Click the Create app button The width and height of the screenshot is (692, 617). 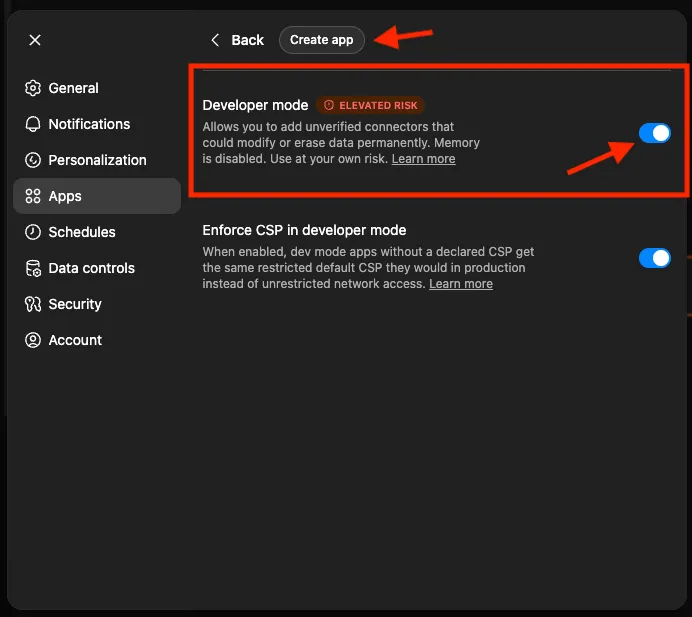pos(322,40)
